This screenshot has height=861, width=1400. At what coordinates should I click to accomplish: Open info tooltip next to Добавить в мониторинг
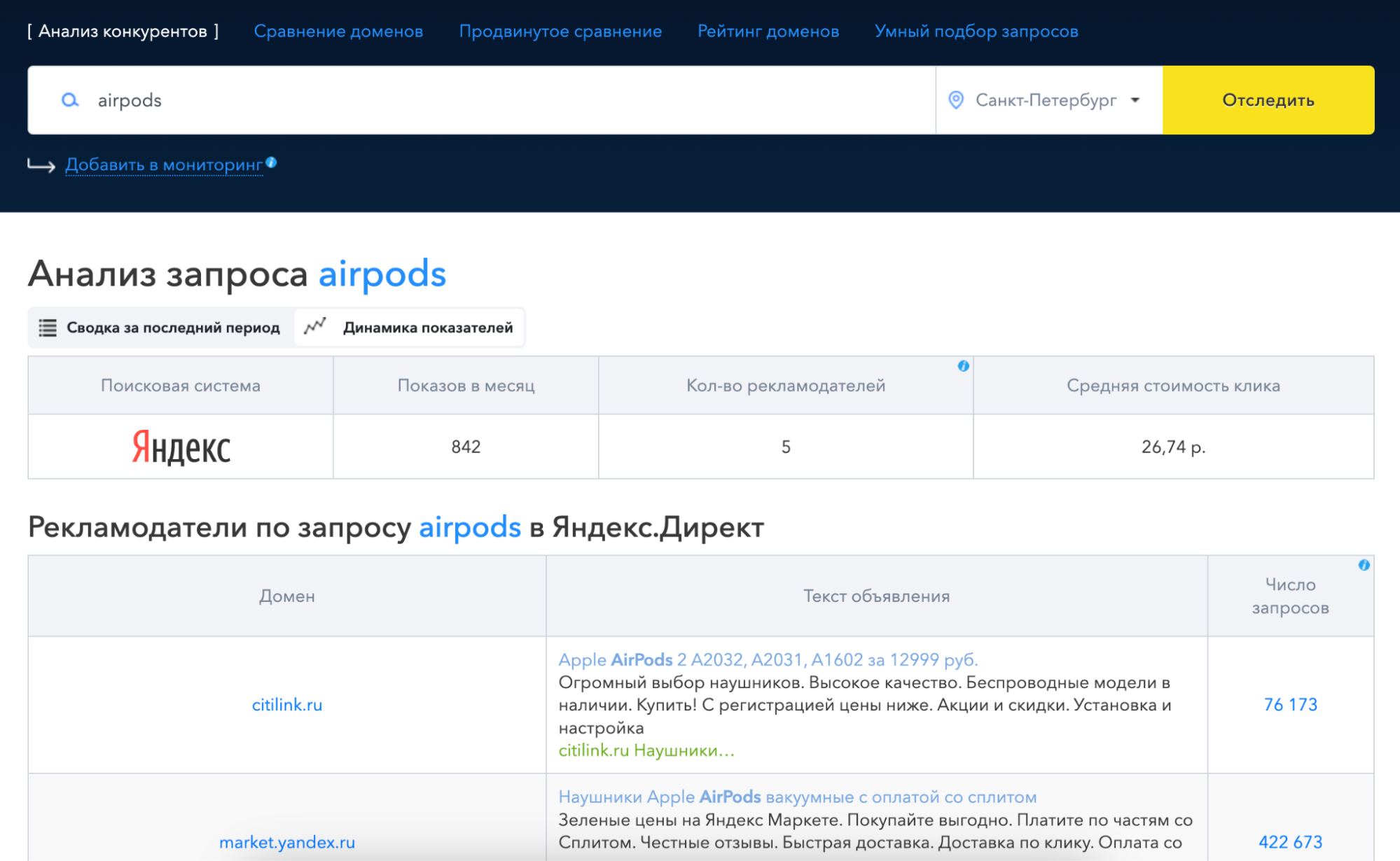(272, 162)
